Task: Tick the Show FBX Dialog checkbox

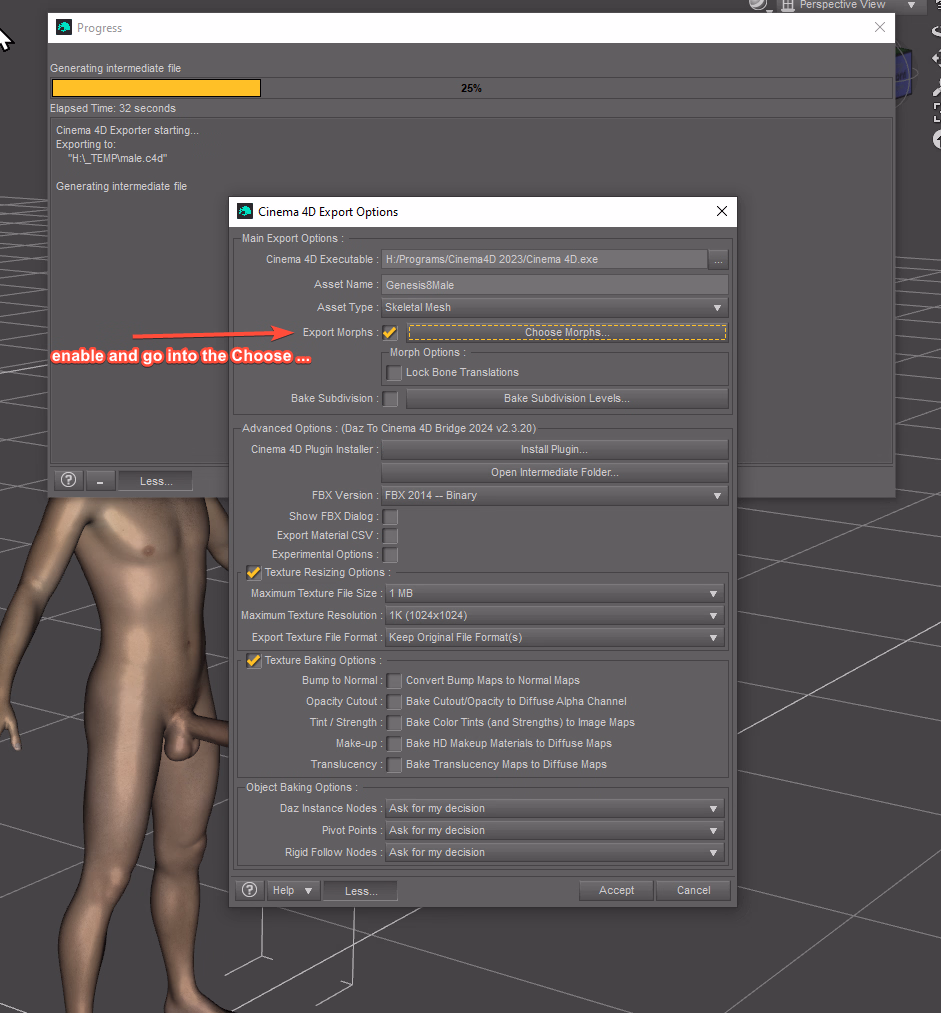Action: click(390, 517)
